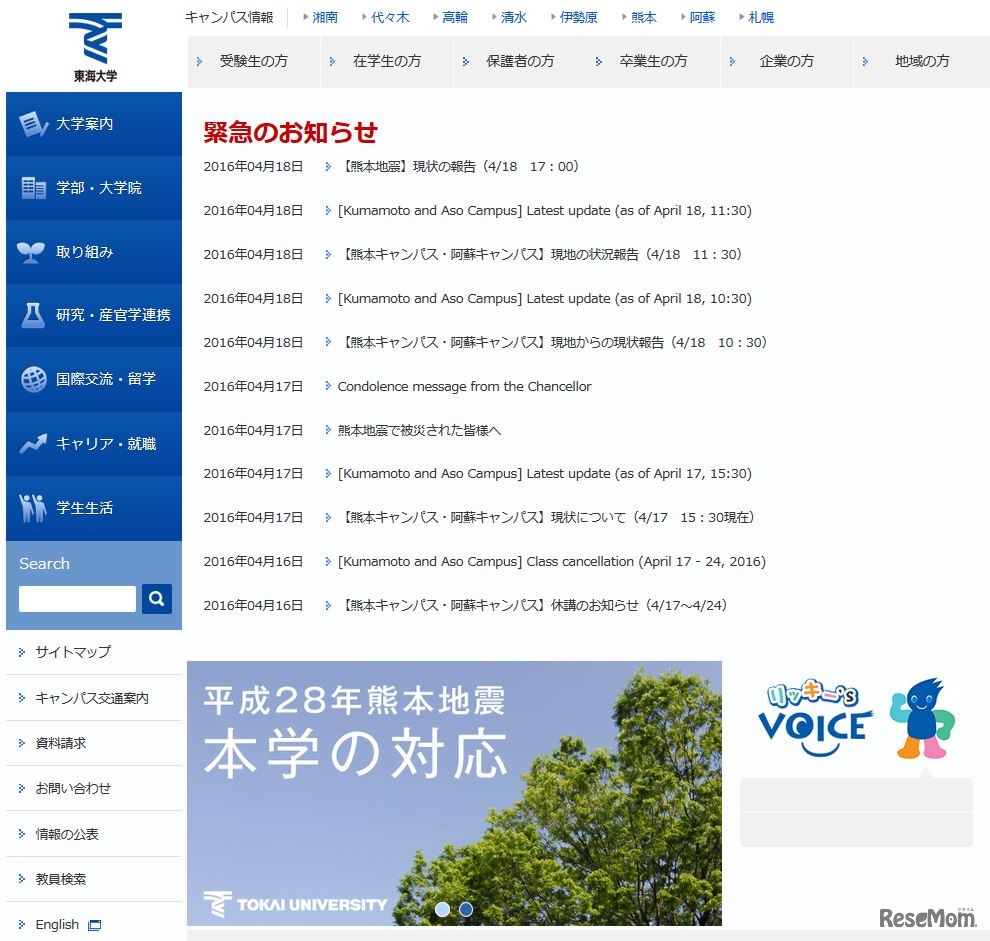
Task: Switch to the 受験生の方 tab
Action: click(x=253, y=61)
